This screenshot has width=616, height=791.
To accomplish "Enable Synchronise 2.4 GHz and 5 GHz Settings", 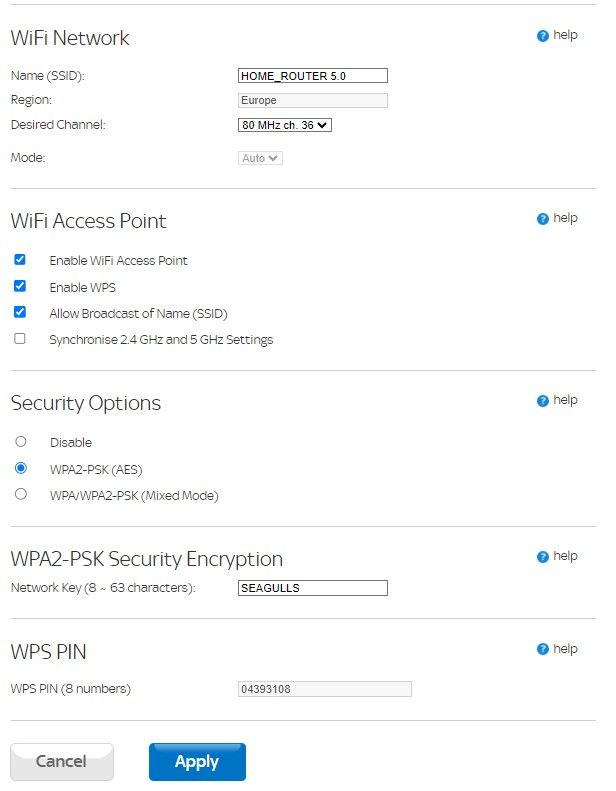I will (x=20, y=339).
